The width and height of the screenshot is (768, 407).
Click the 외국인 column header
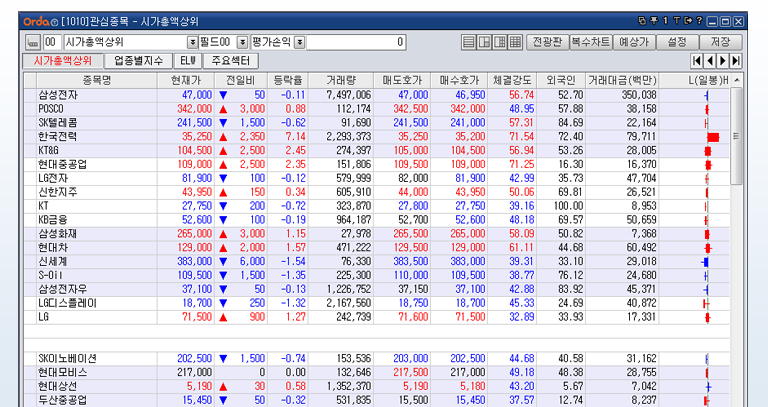[x=561, y=80]
